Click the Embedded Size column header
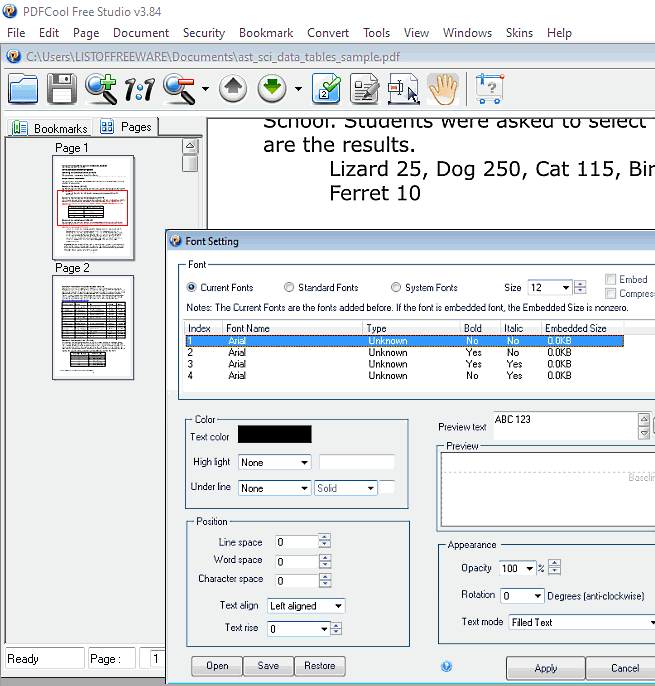 (x=583, y=328)
